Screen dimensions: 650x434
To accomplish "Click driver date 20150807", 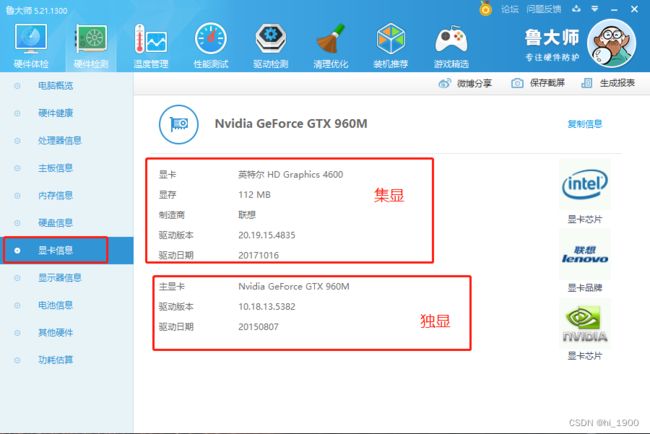I will coord(259,327).
